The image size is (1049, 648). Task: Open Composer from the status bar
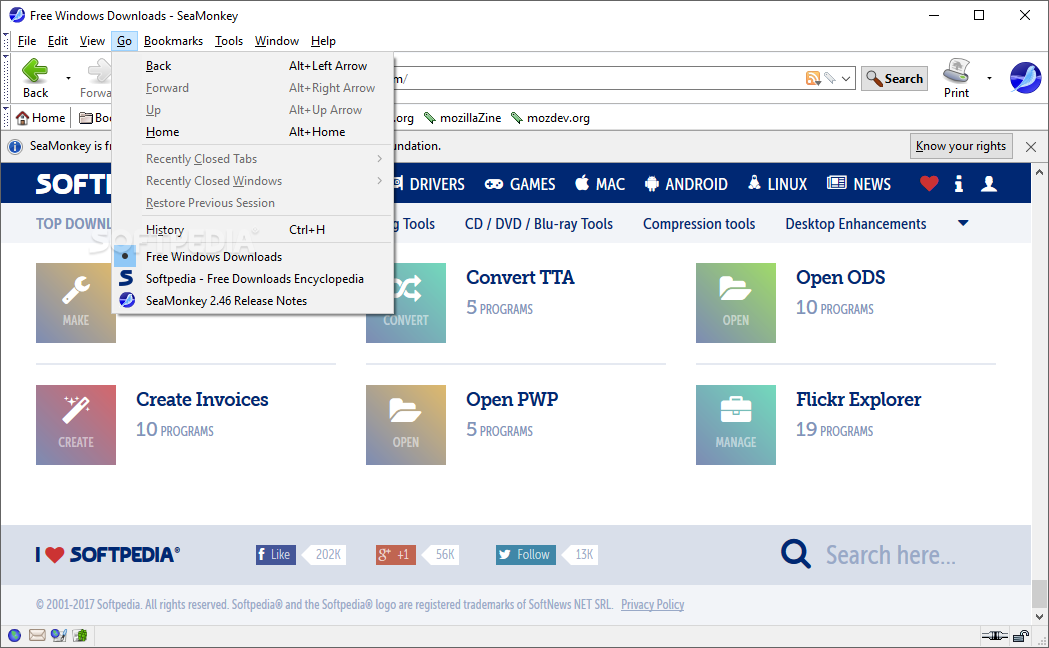[59, 635]
